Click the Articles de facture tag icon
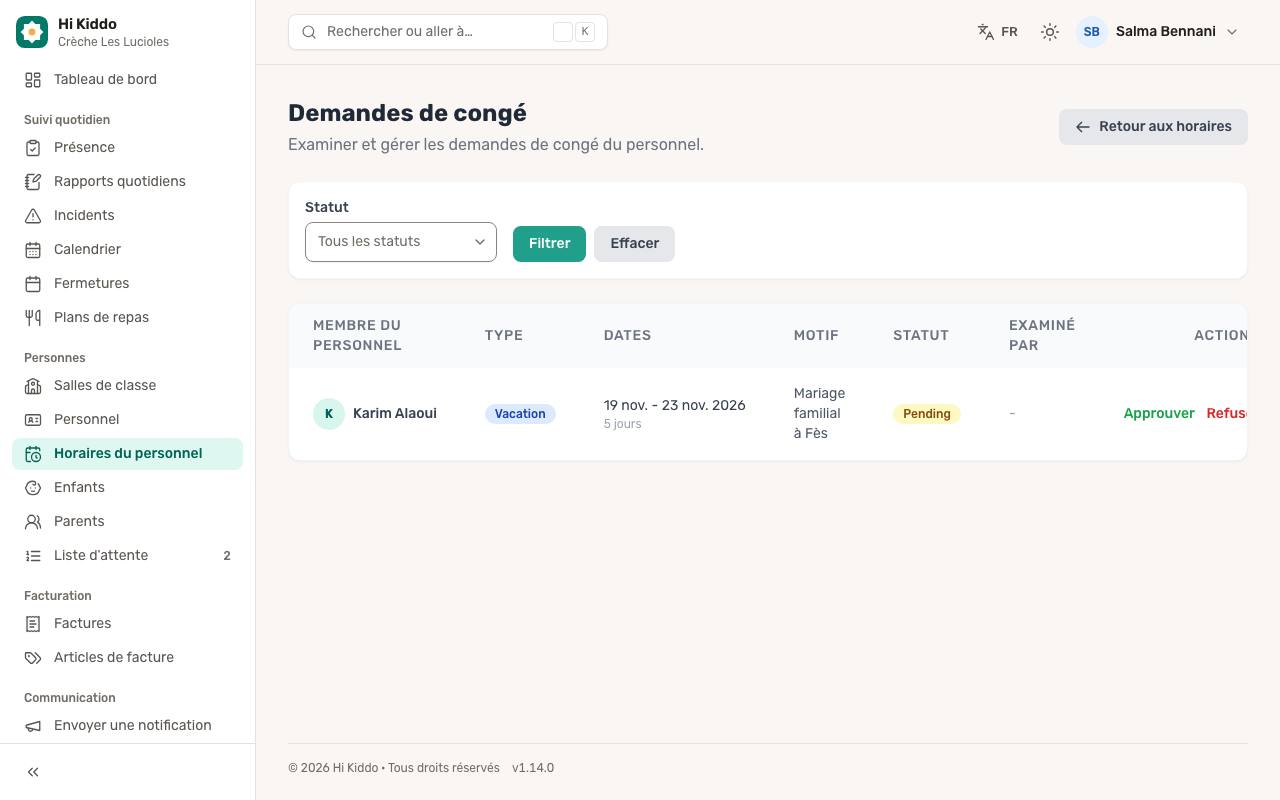Viewport: 1280px width, 800px height. coord(33,658)
